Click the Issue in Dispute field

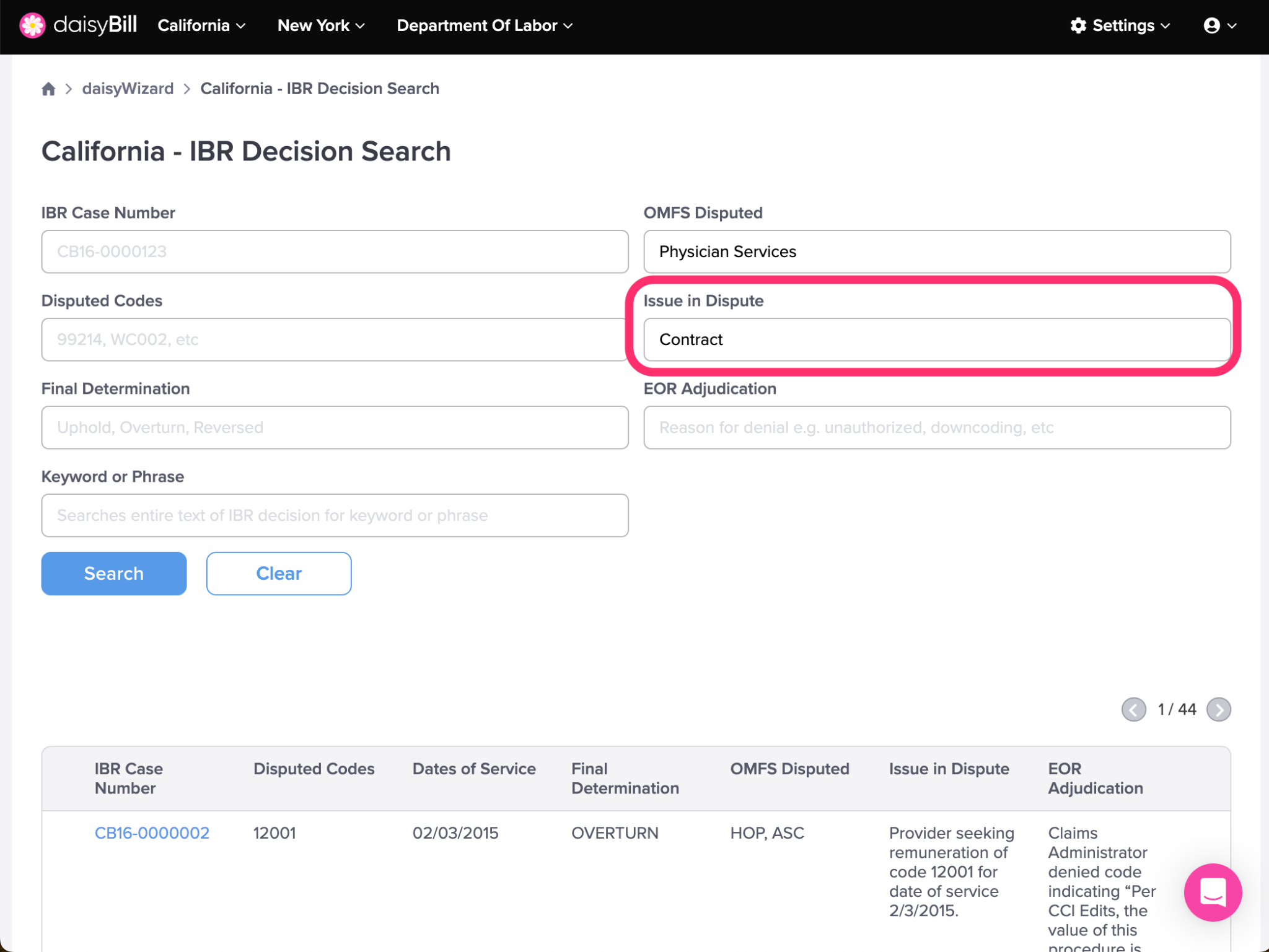click(x=937, y=339)
